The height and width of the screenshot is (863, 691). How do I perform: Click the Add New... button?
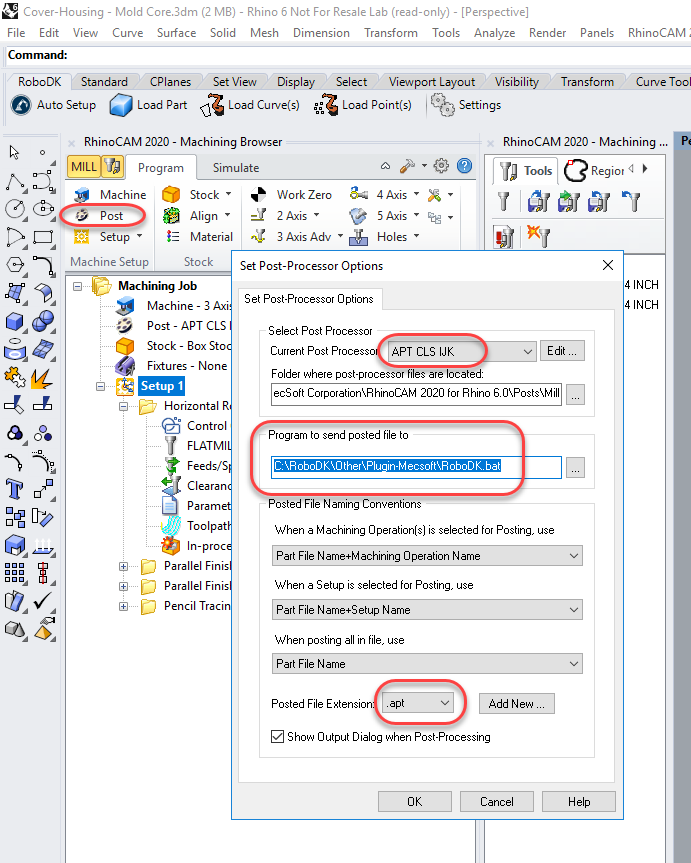pos(516,704)
